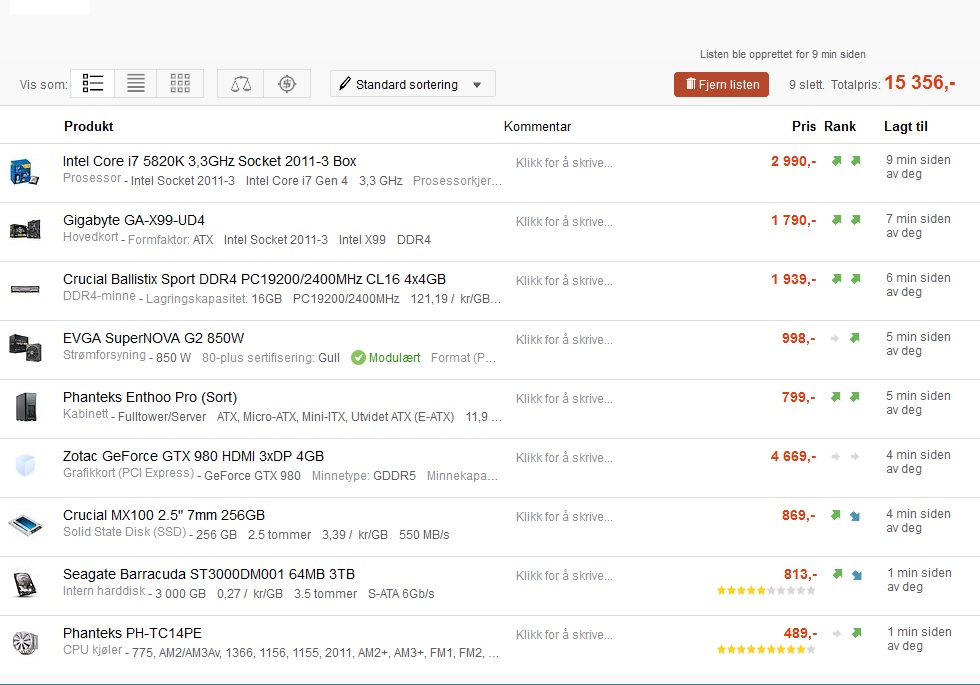The image size is (980, 685).
Task: Open Zotac GeForce GTX 980 link
Action: (193, 456)
